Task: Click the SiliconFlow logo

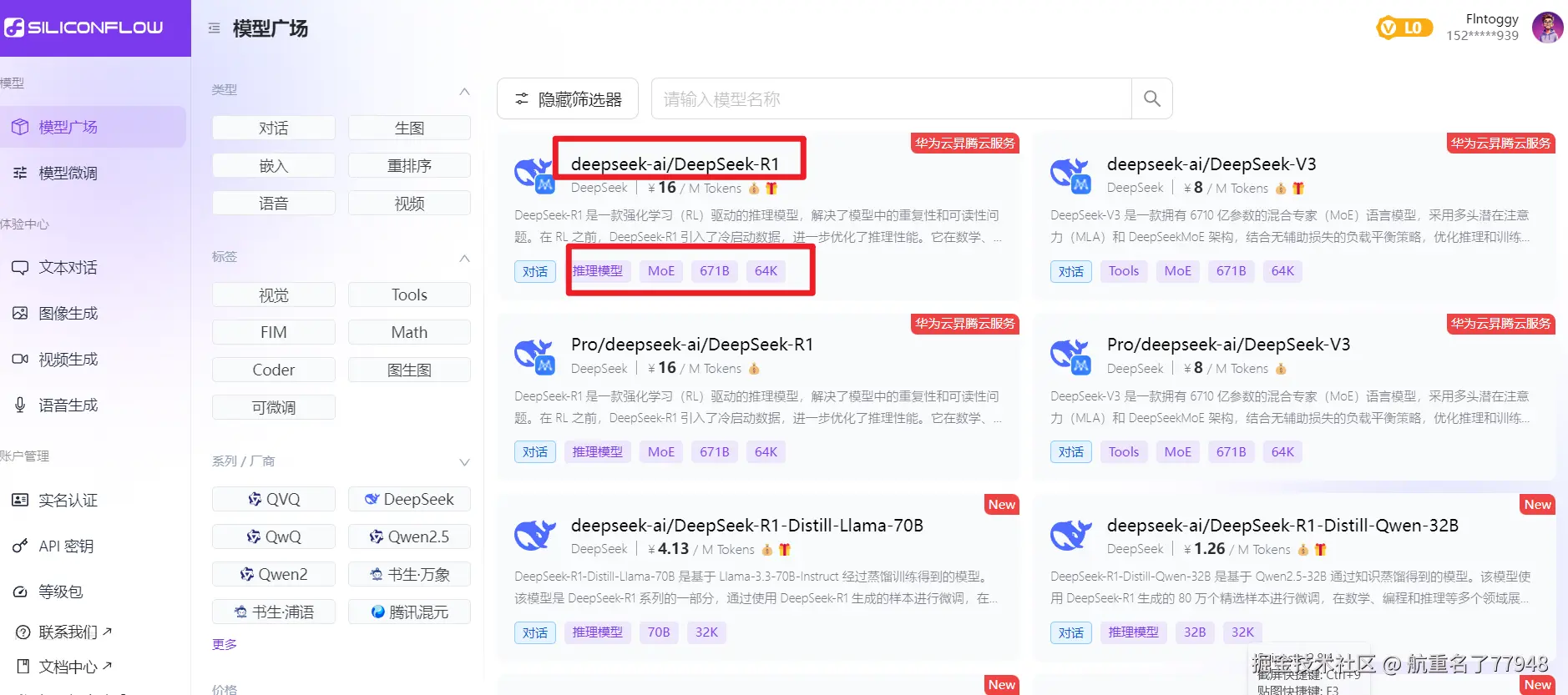Action: point(84,28)
